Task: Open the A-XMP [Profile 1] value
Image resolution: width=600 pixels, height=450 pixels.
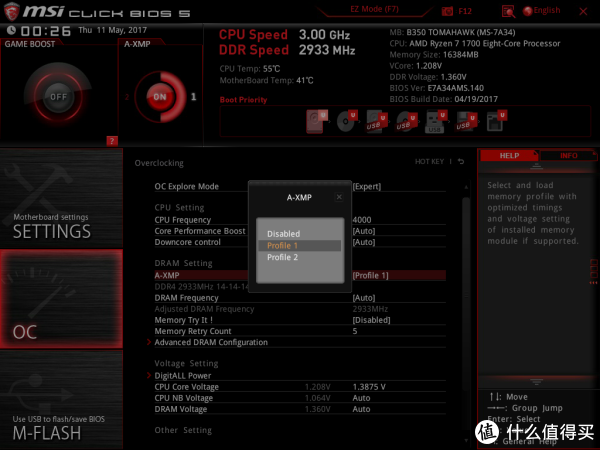Action: pyautogui.click(x=370, y=276)
